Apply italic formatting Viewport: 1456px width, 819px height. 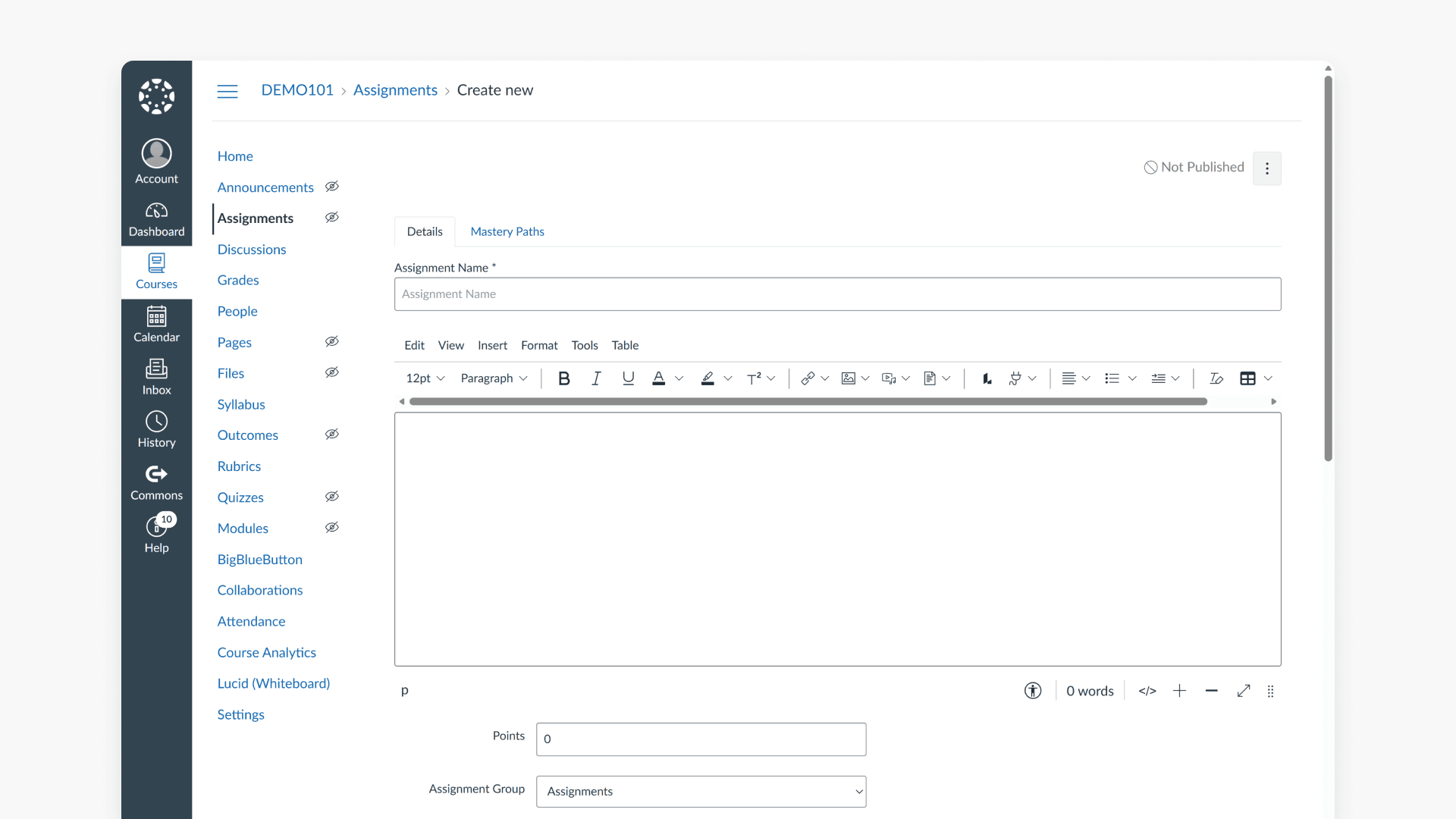click(x=596, y=378)
